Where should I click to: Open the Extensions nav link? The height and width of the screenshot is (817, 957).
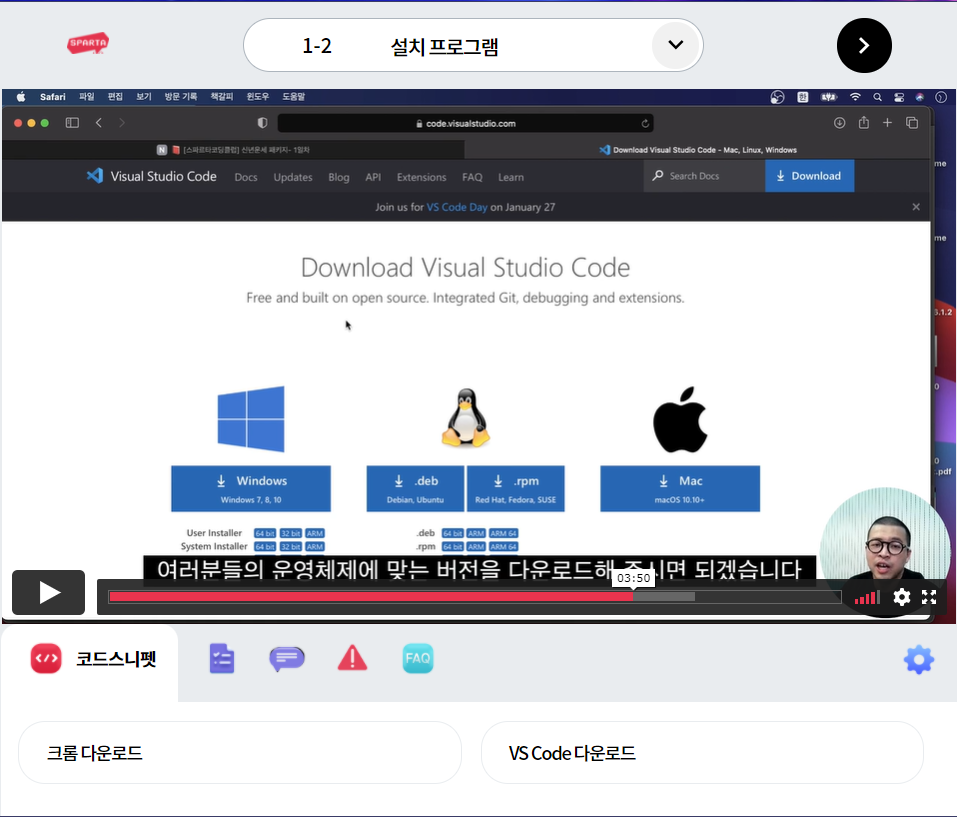coord(421,177)
